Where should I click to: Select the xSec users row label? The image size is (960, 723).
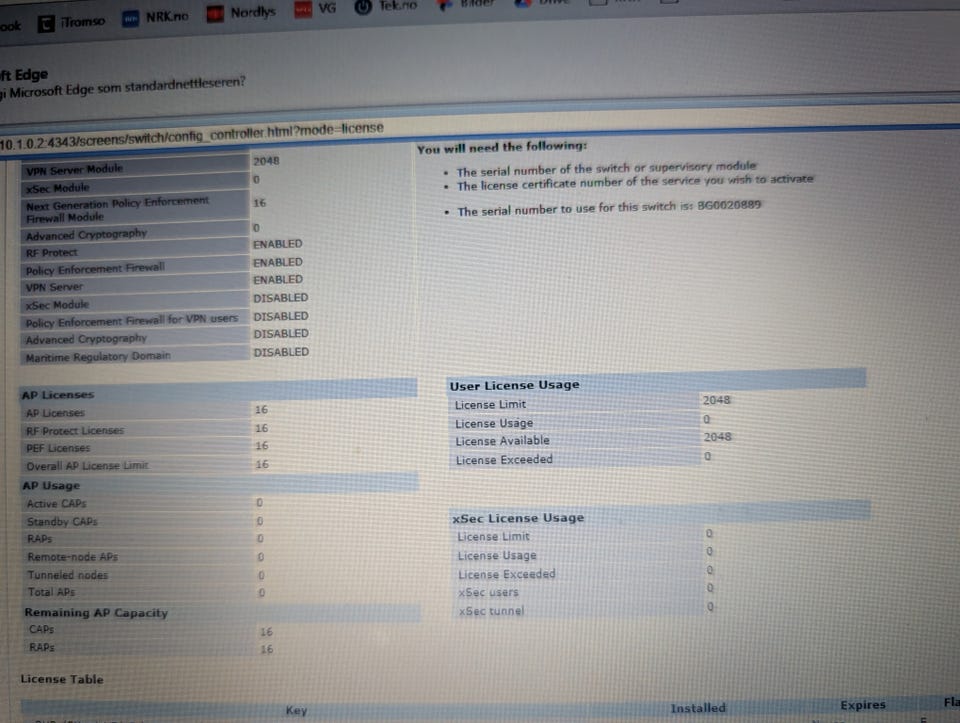tap(489, 593)
